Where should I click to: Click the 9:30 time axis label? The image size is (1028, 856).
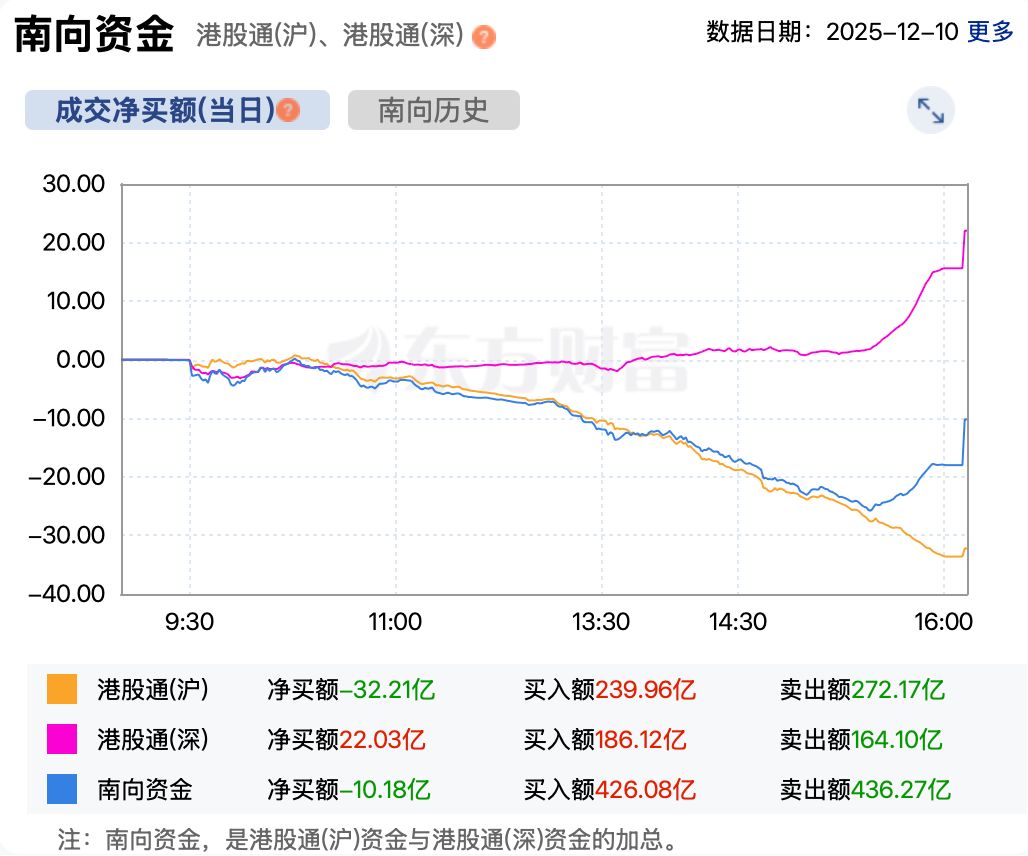coord(189,622)
